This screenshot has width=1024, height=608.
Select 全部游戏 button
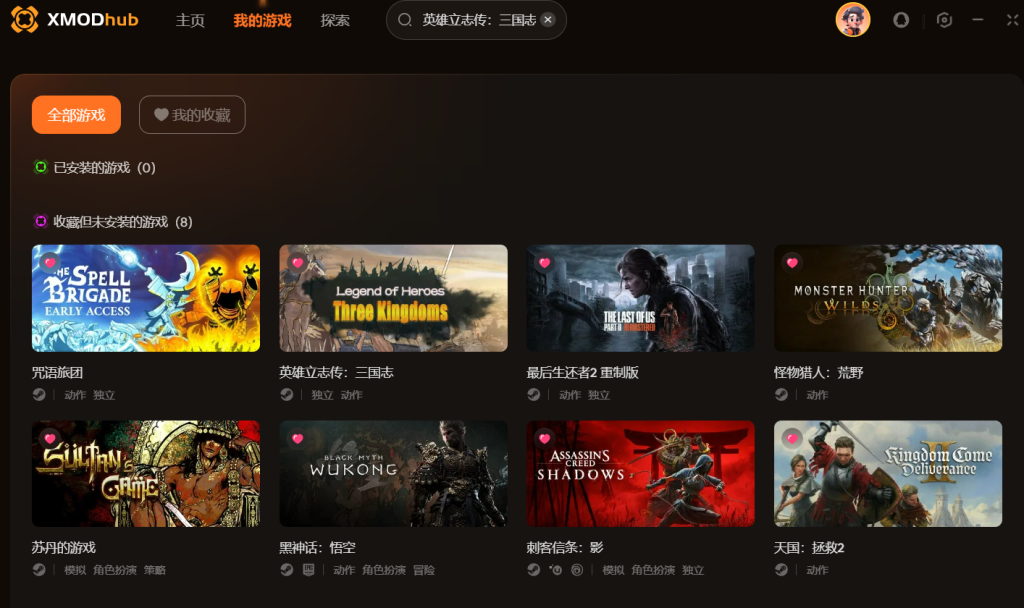pyautogui.click(x=76, y=115)
